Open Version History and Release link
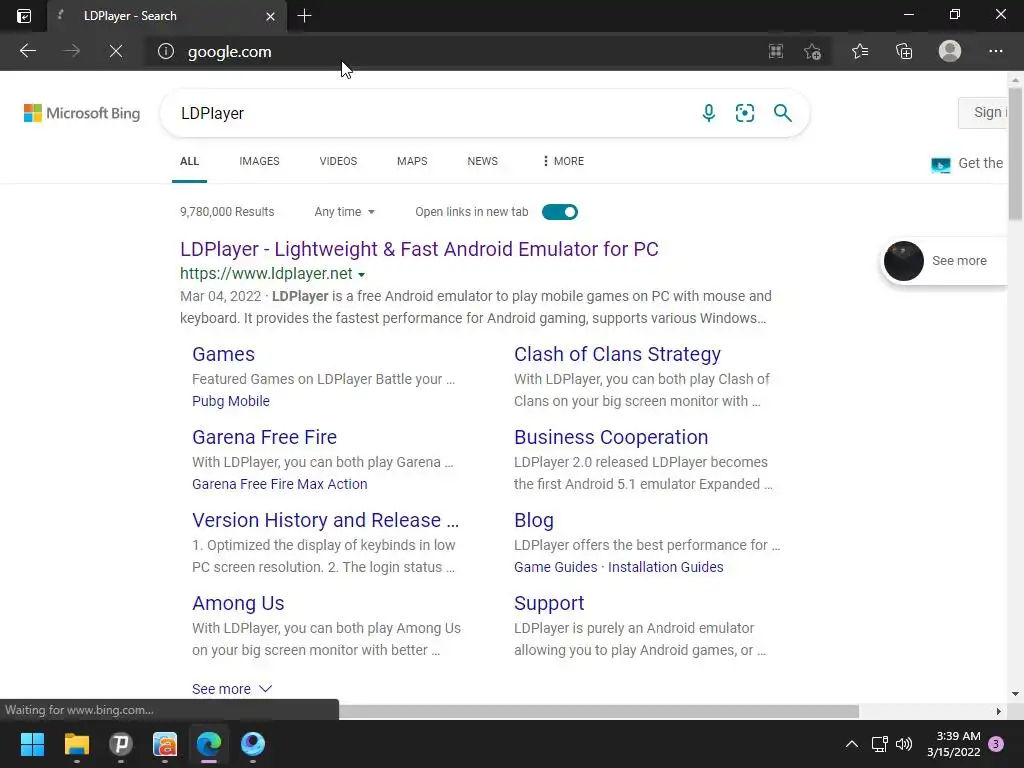 coord(325,520)
